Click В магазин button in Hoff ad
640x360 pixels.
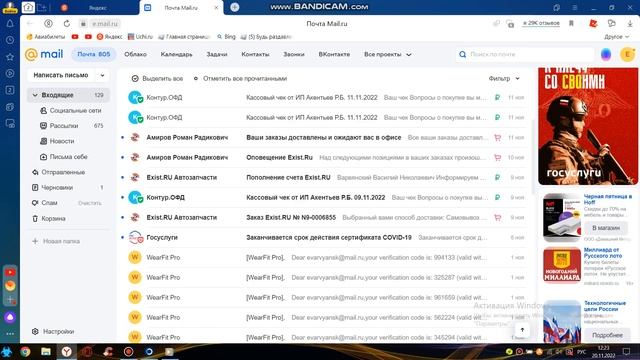click(606, 228)
